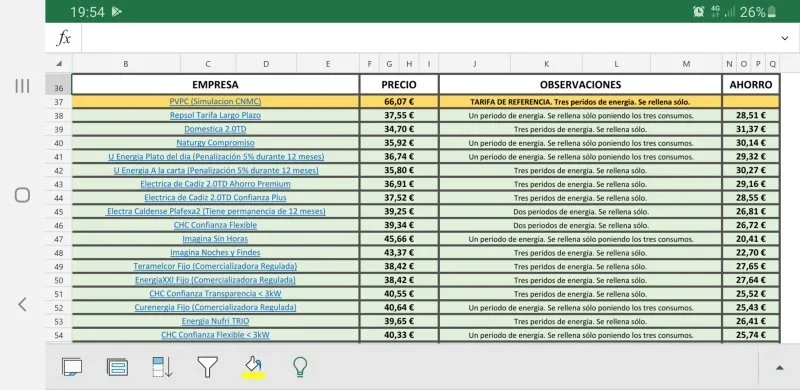800x390 pixels.
Task: Open EnergiaXXI Fijo link
Action: pos(215,280)
